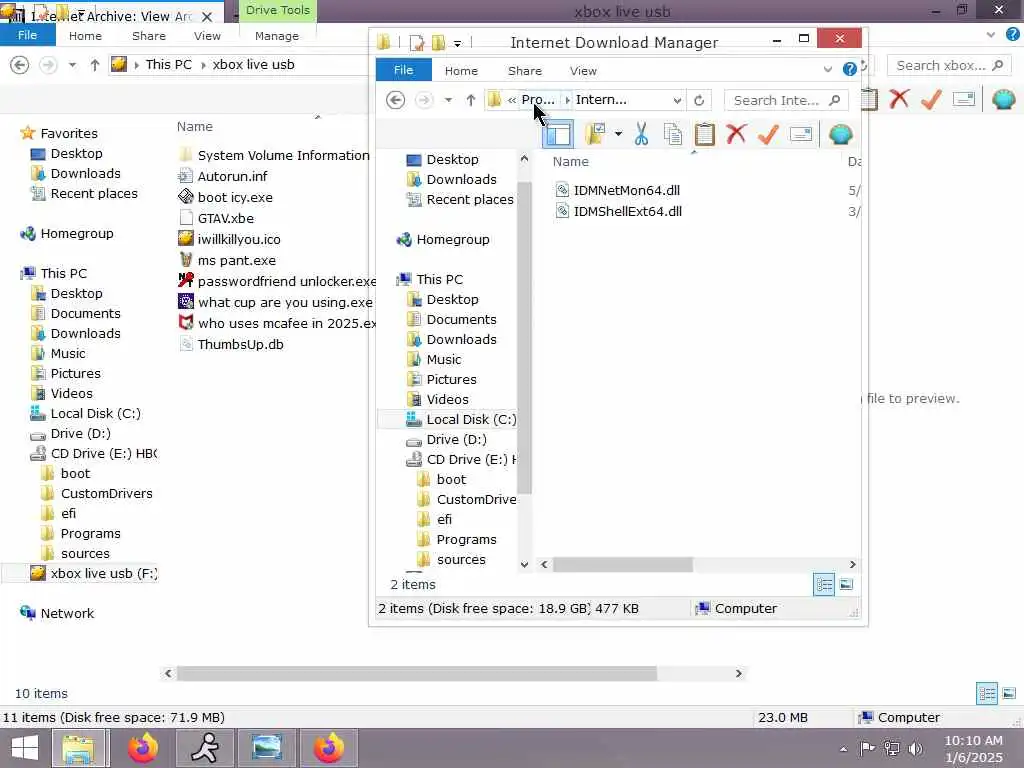
Task: Open folder options dropdown arrow in IDM toolbar
Action: 618,135
